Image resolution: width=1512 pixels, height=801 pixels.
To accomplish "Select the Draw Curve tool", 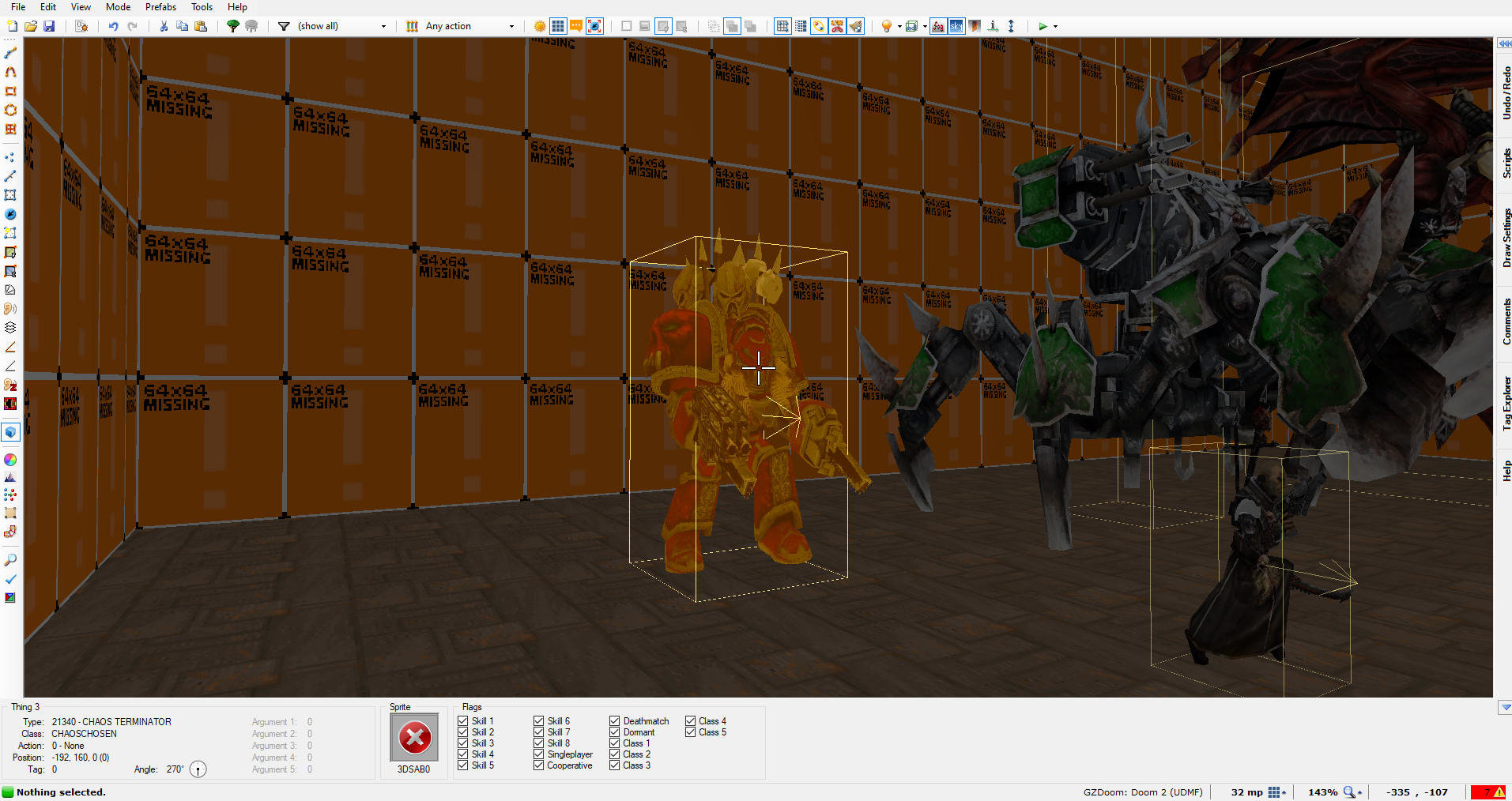I will tap(10, 72).
